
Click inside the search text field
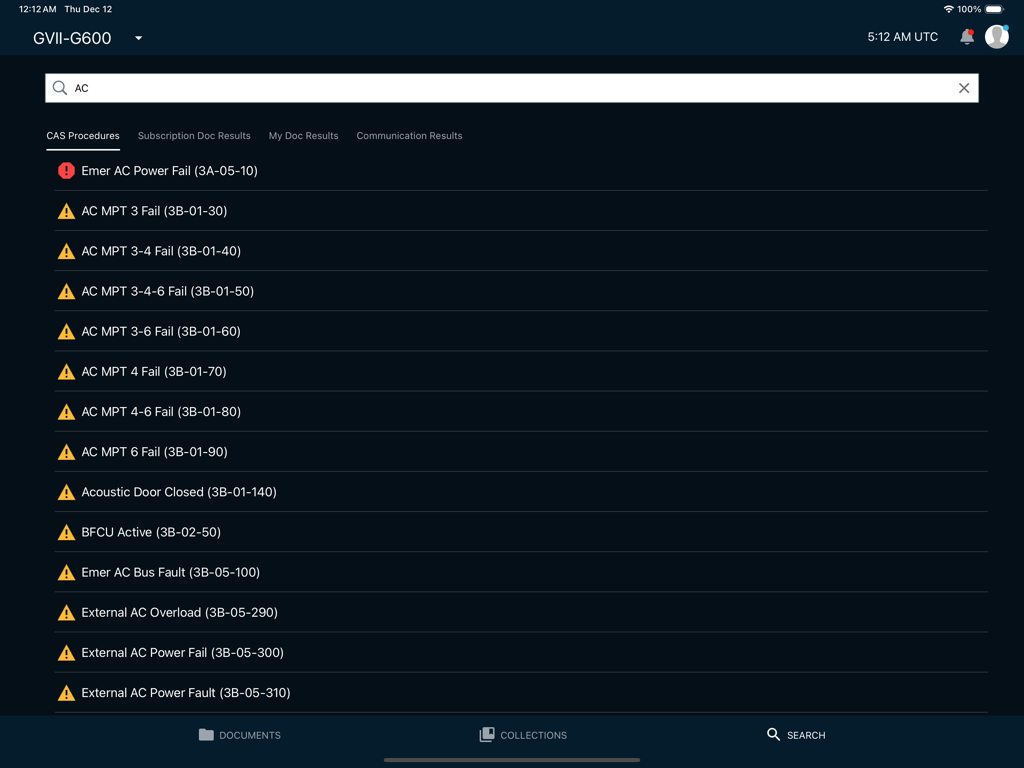[500, 88]
